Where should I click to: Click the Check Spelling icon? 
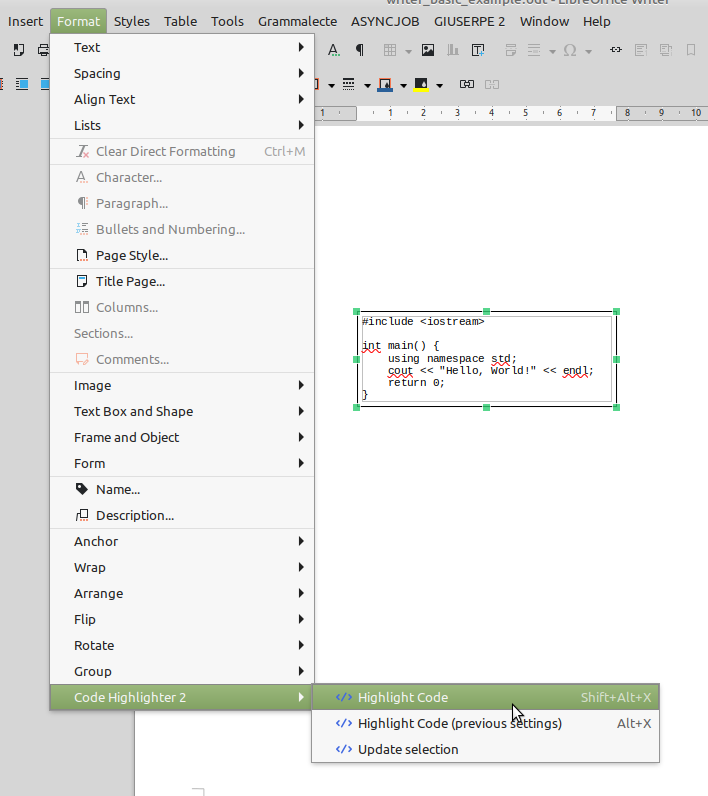pyautogui.click(x=333, y=50)
